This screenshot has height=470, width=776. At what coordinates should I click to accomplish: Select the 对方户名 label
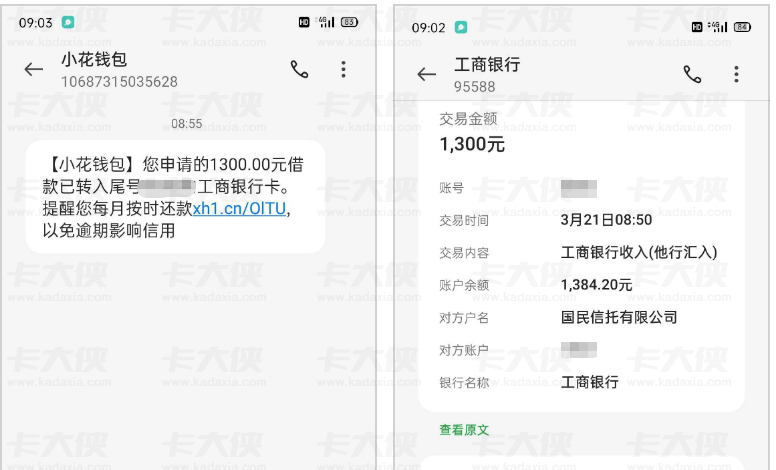[x=464, y=318]
